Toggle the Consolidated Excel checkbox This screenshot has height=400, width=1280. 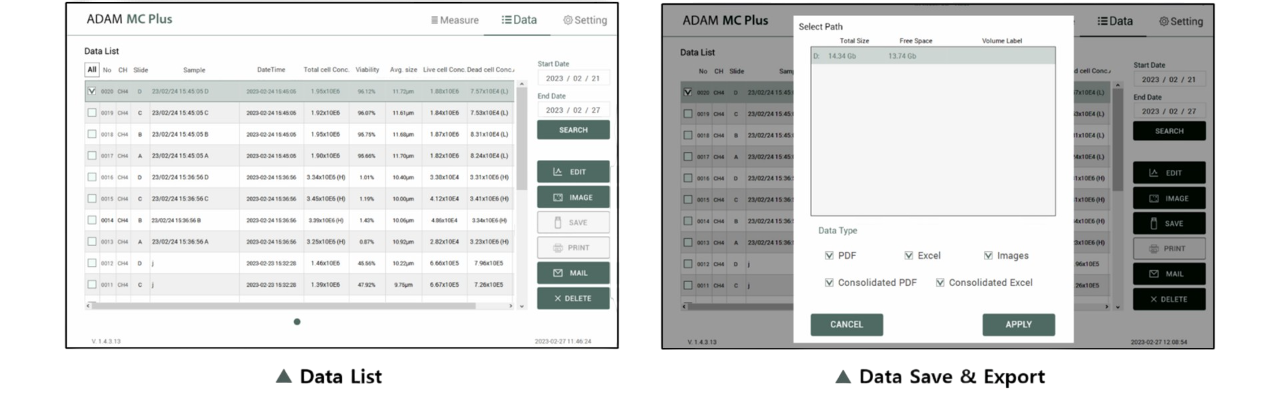pos(940,283)
